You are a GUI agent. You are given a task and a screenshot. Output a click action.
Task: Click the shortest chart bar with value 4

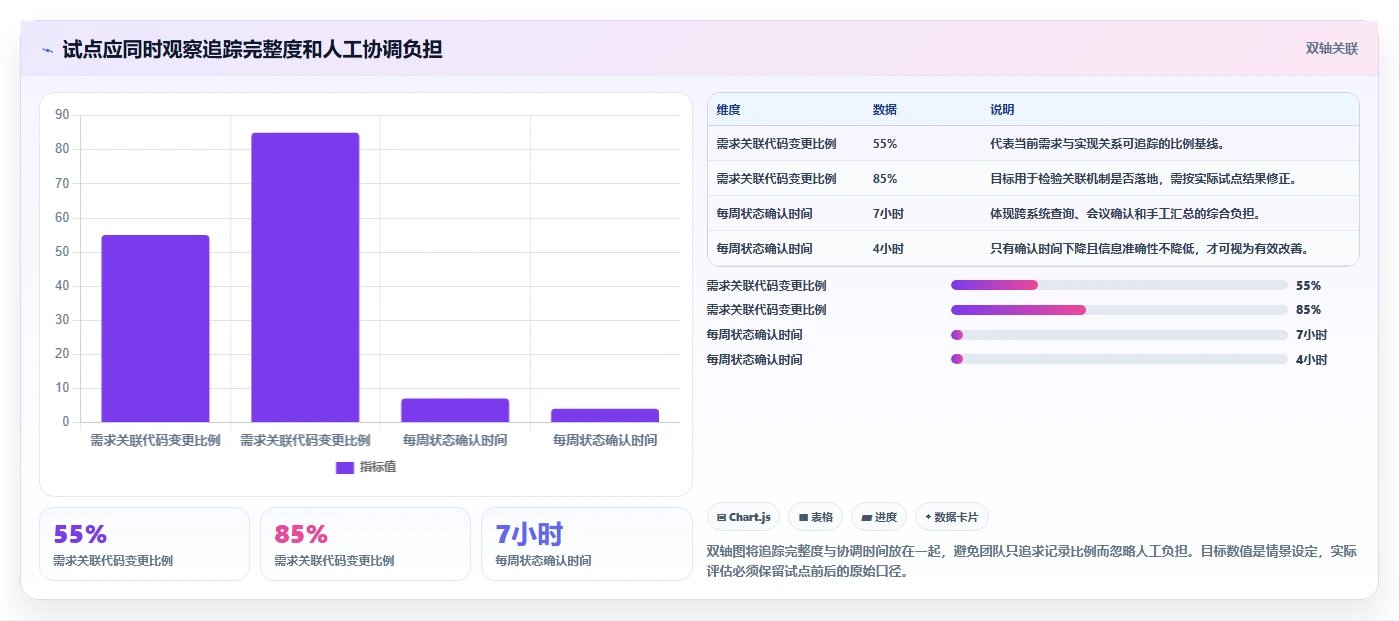605,415
